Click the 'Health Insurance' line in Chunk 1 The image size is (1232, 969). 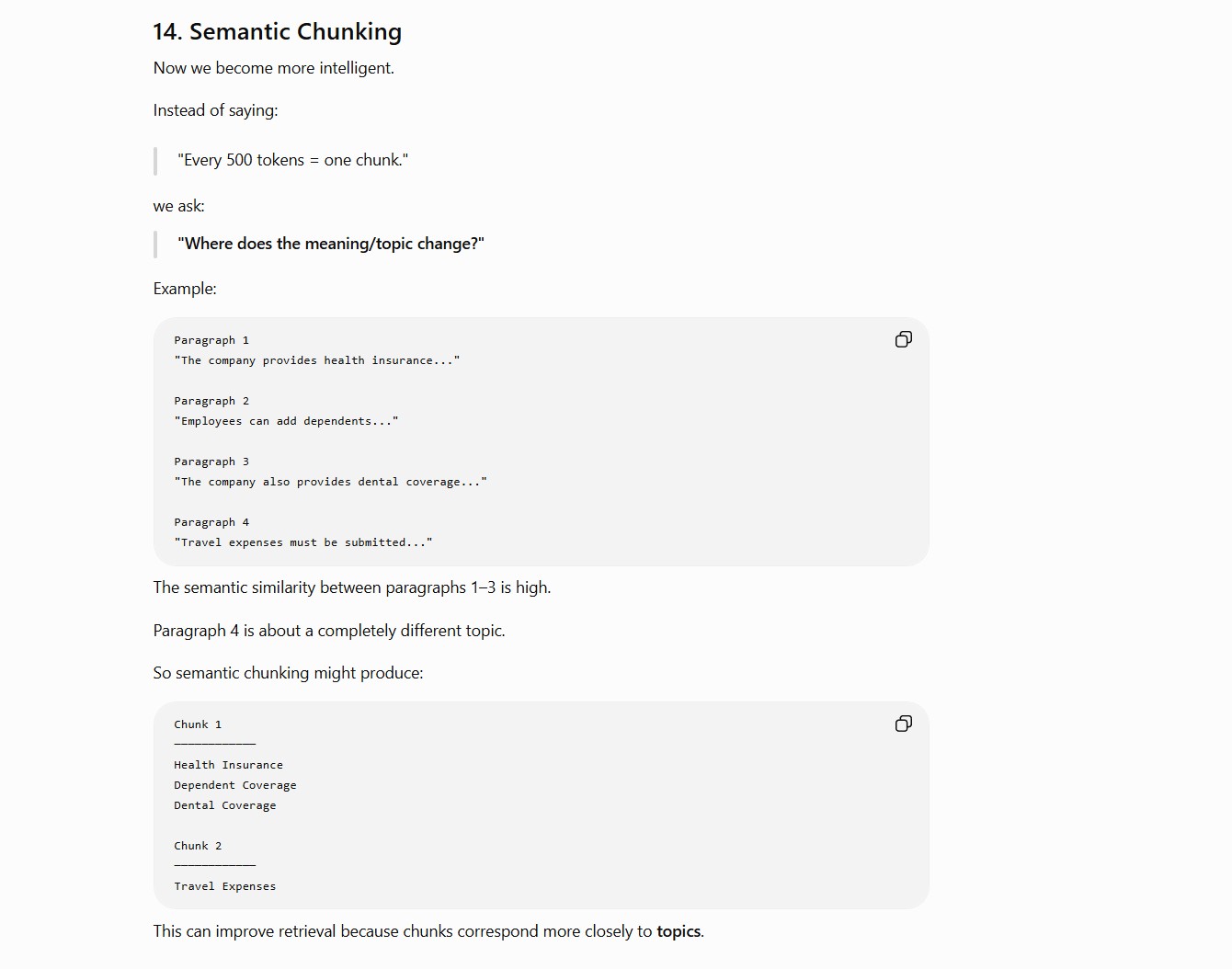[x=228, y=765]
